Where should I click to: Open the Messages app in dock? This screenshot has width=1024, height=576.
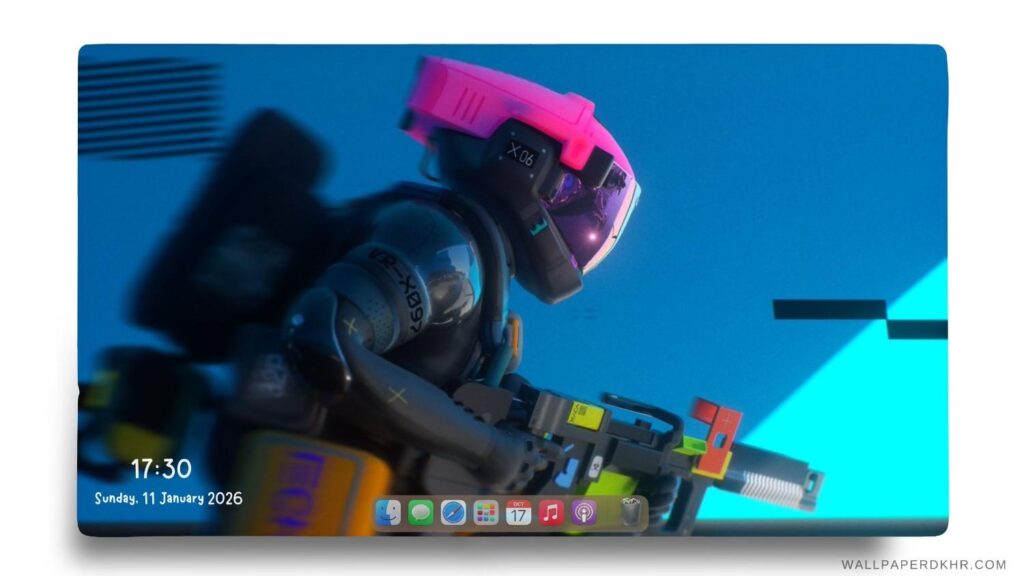pyautogui.click(x=421, y=513)
